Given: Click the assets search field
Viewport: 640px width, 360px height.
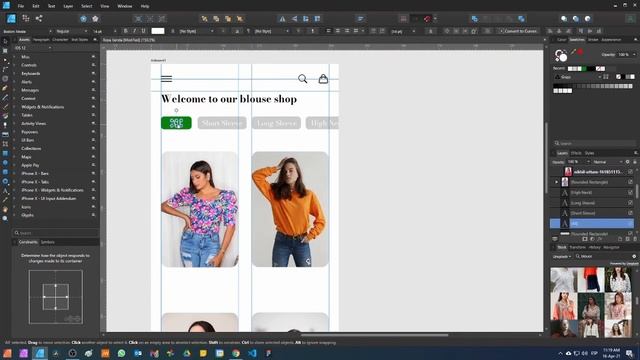Looking at the screenshot, I should coord(55,233).
